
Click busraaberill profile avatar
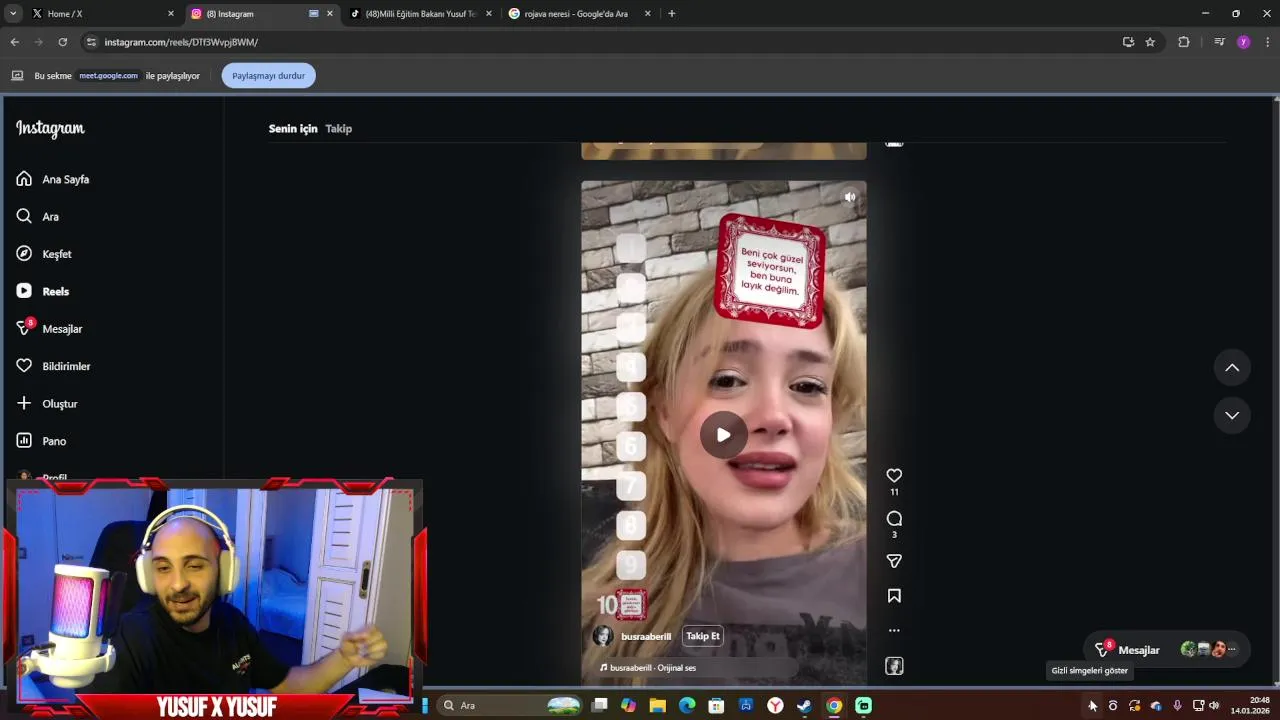tap(603, 636)
